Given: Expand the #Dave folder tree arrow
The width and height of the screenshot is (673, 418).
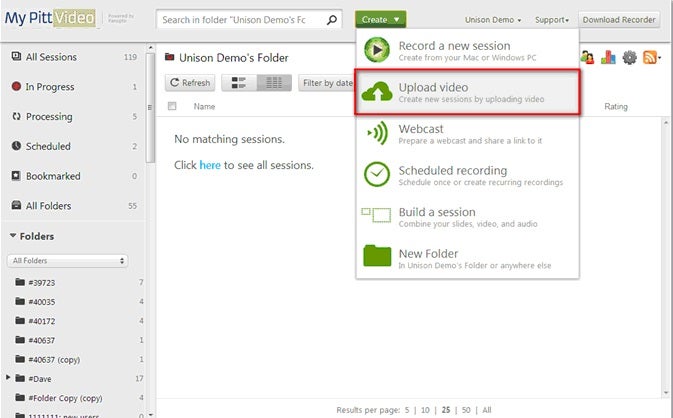Looking at the screenshot, I should point(8,378).
